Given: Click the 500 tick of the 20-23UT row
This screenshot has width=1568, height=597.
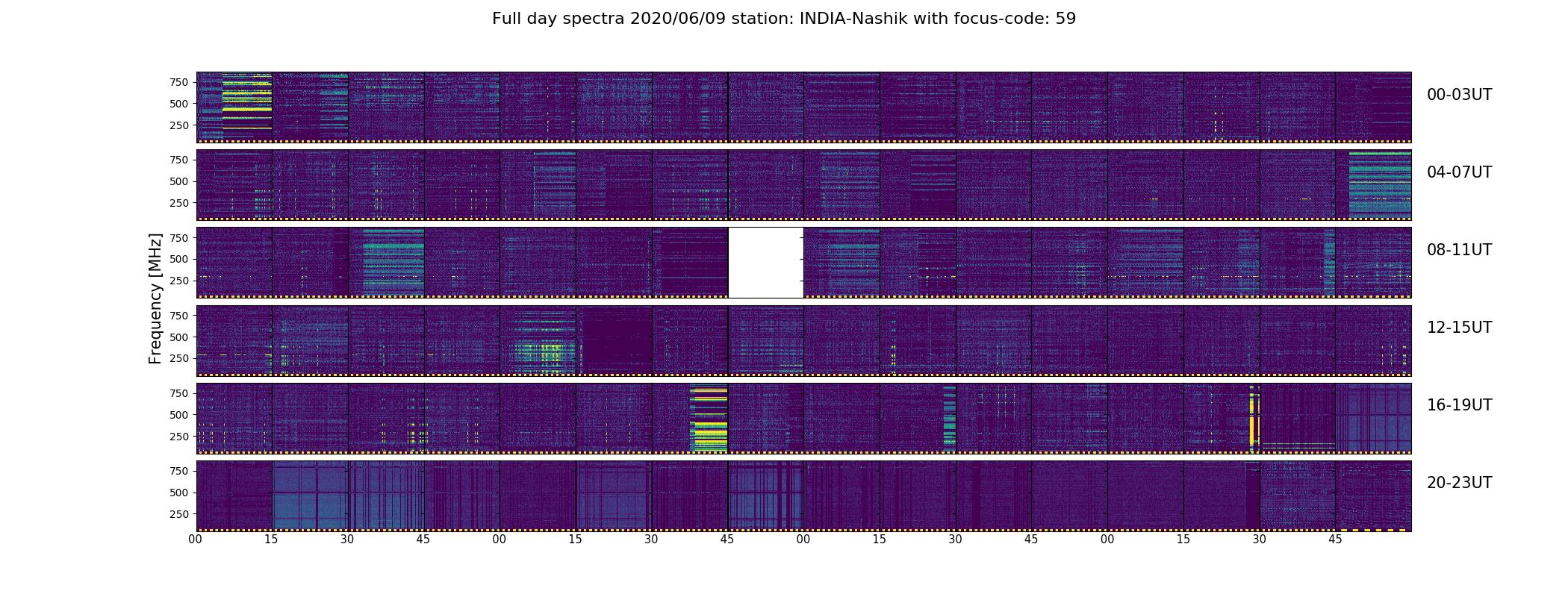Looking at the screenshot, I should pos(179,492).
